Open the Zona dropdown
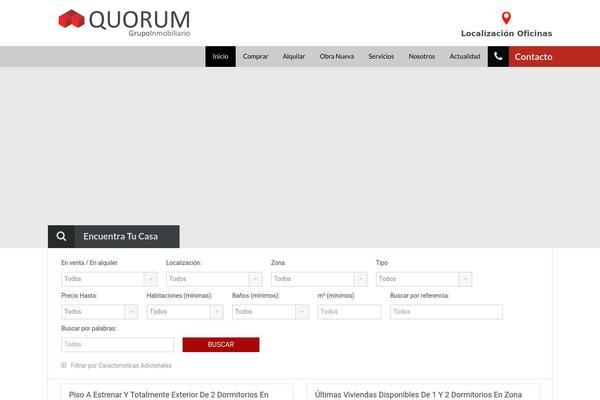The image size is (600, 400). click(x=319, y=279)
